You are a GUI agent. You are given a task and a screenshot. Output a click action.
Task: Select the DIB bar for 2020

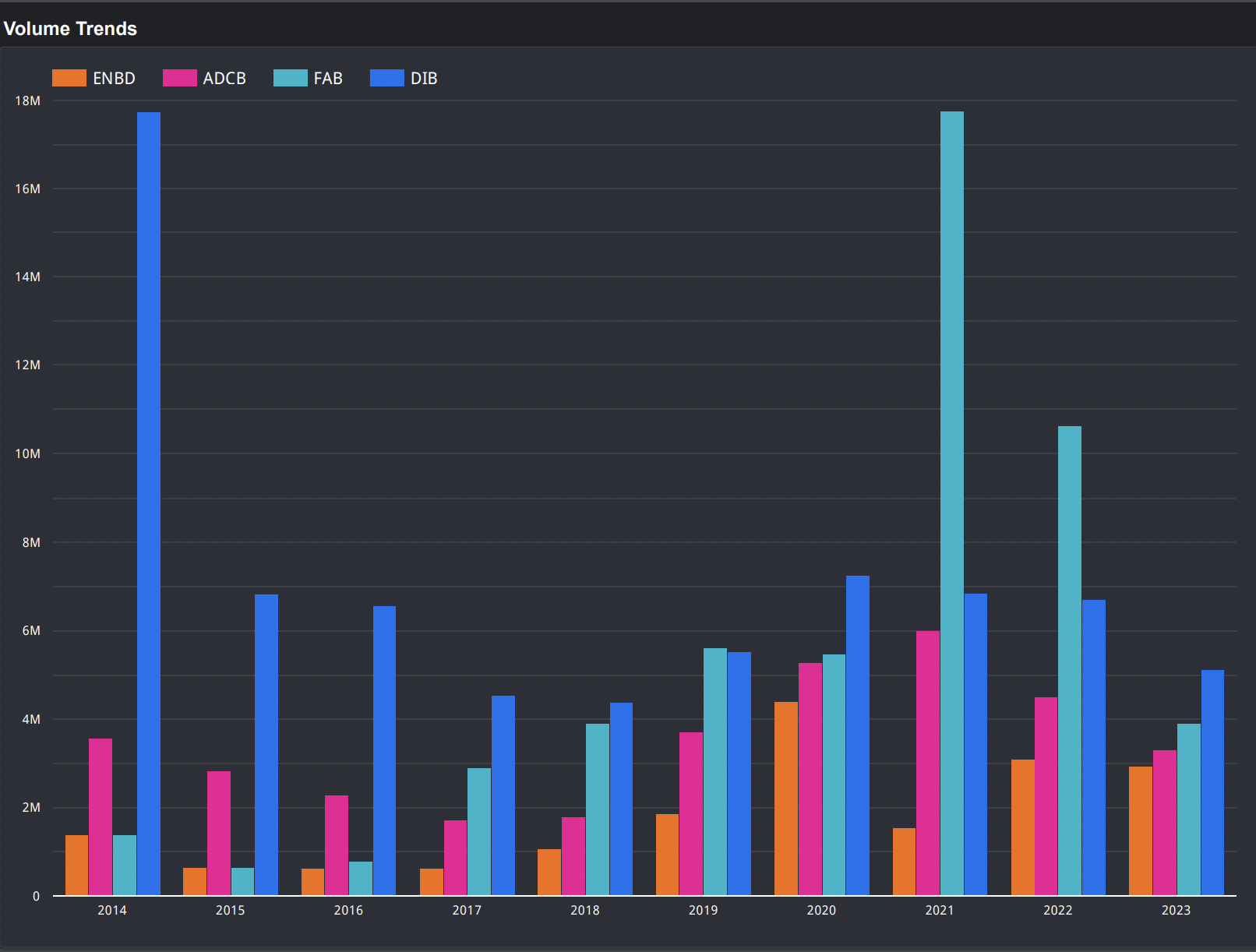[x=858, y=735]
